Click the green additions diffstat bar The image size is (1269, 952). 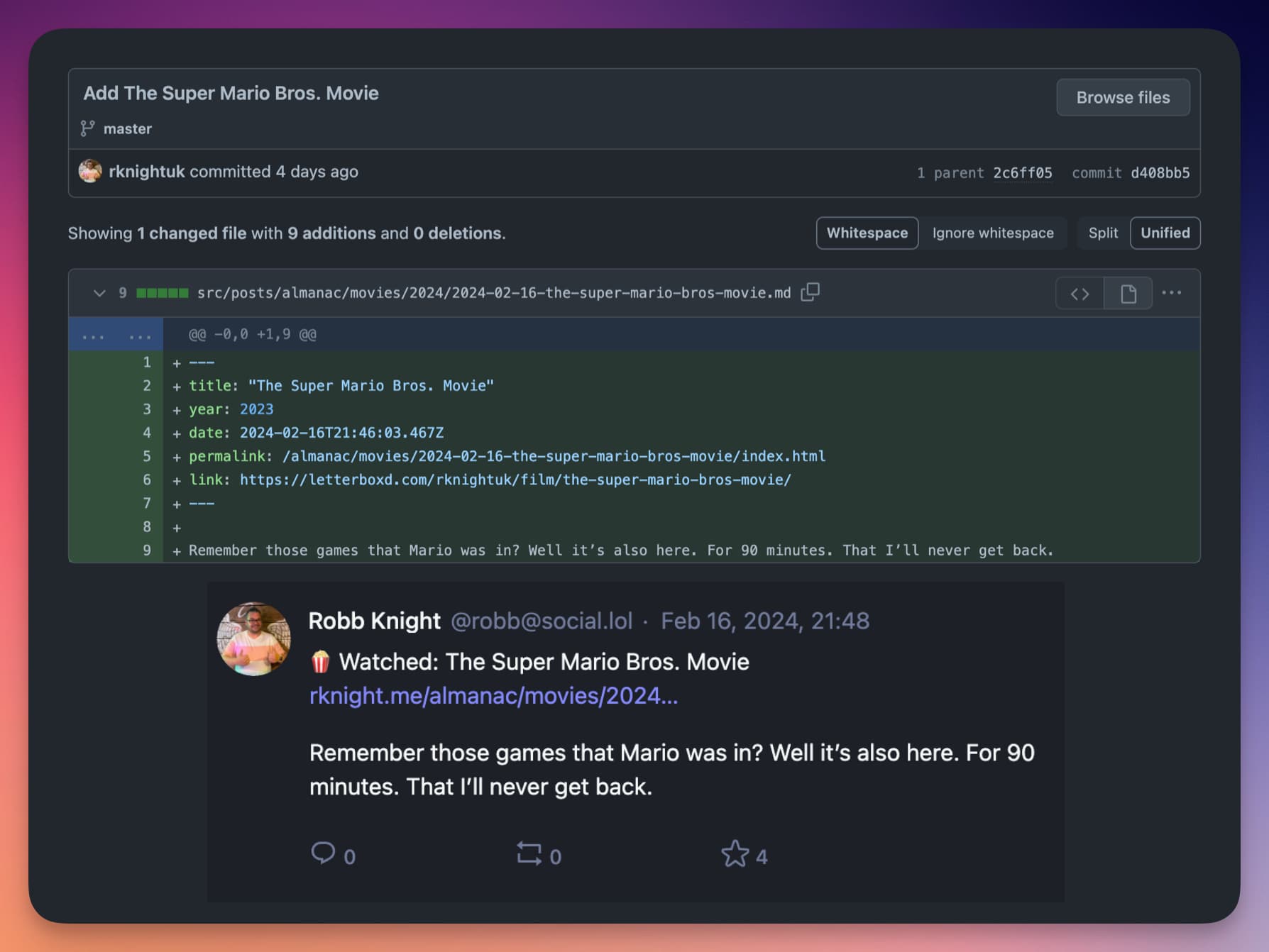163,293
